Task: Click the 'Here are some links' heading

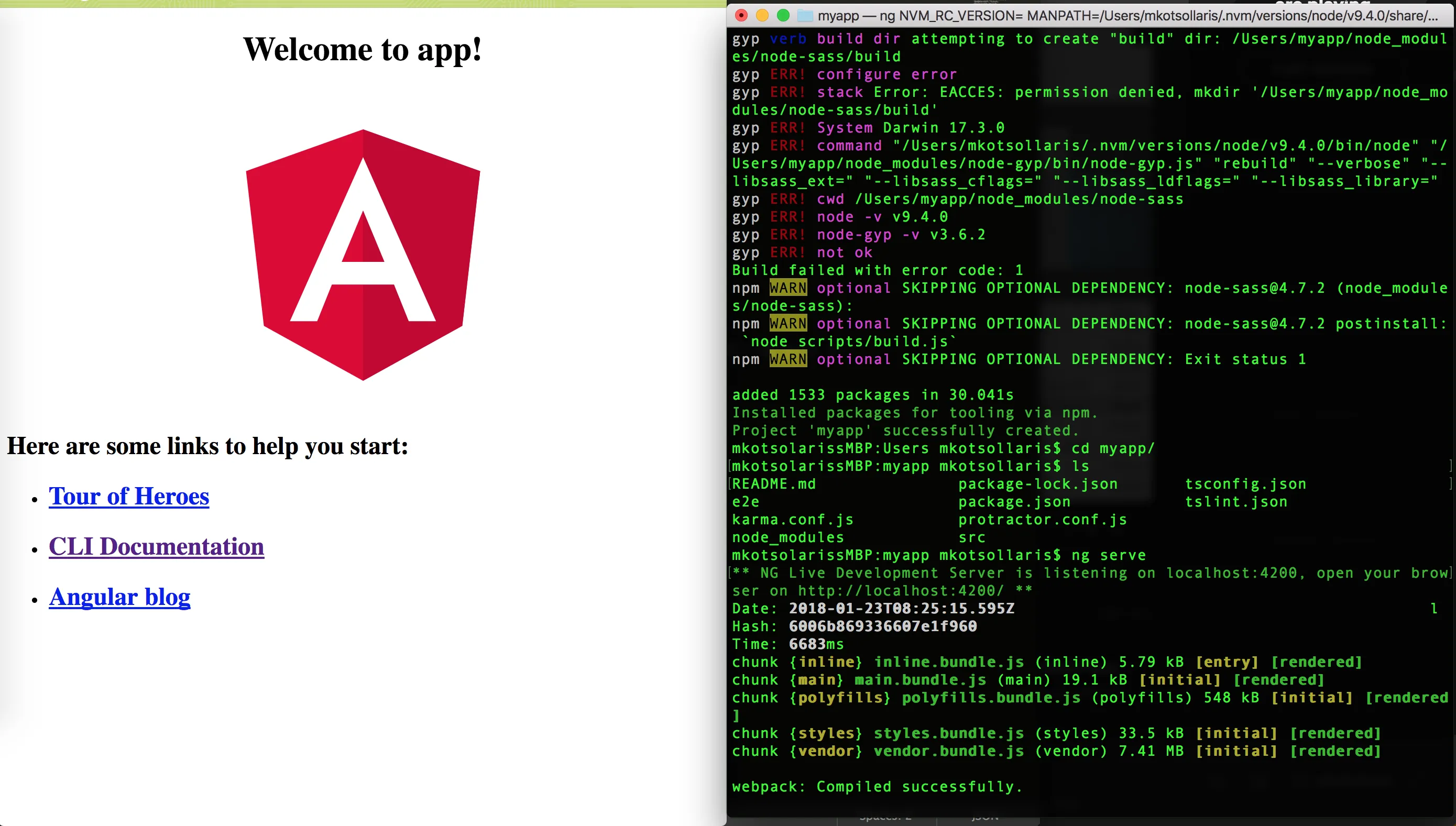Action: [207, 446]
